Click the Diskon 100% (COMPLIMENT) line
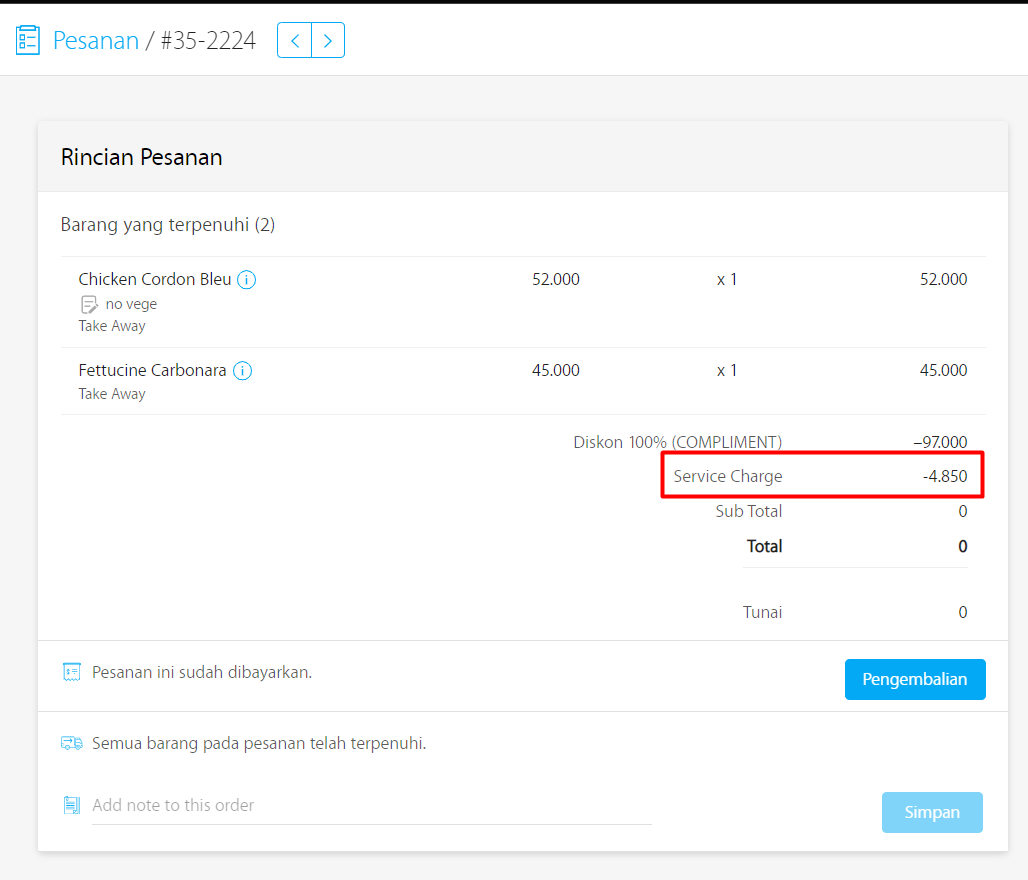Screen dimensions: 1028x880 (x=677, y=442)
